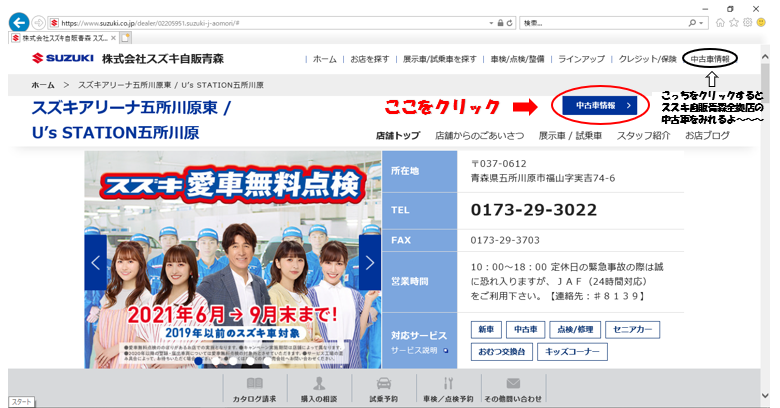Click the URL address field

269,23
